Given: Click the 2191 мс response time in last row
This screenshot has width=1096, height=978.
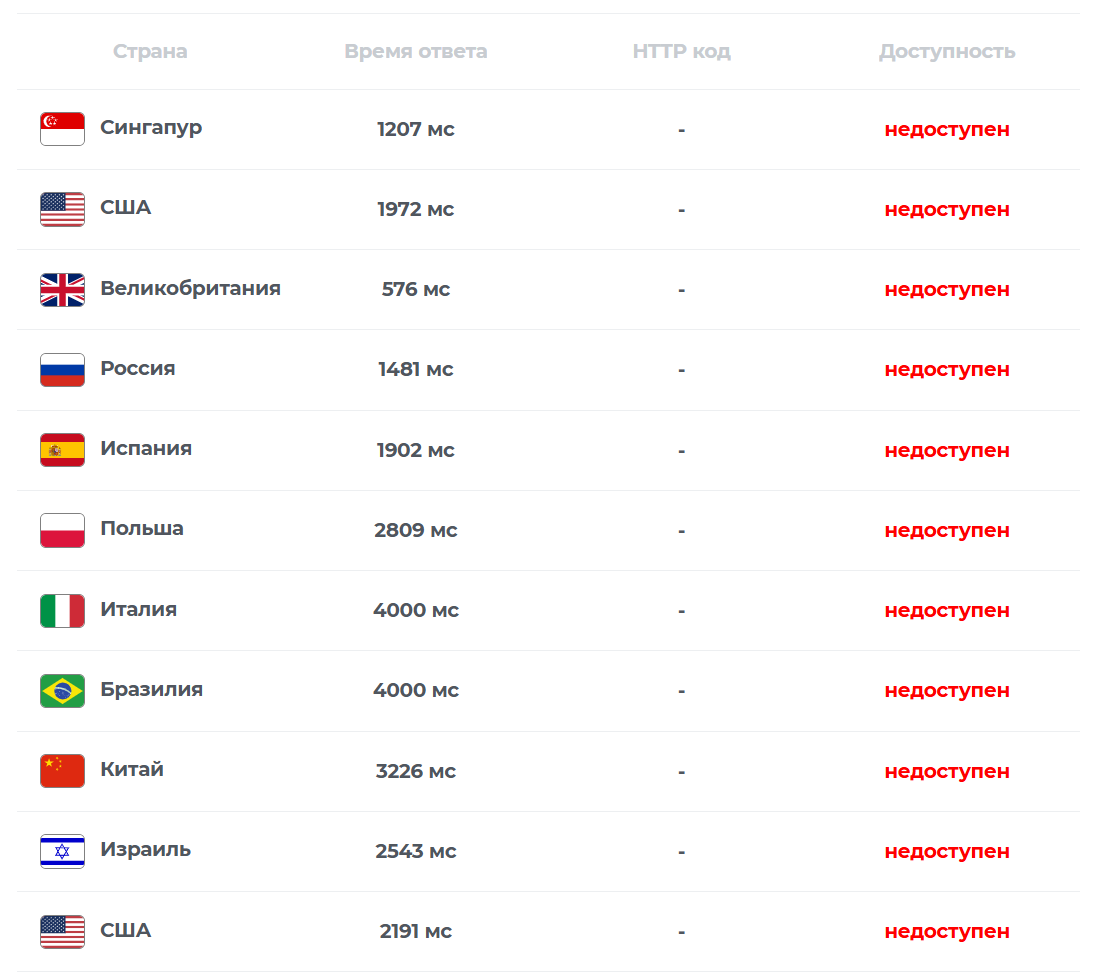Looking at the screenshot, I should tap(416, 931).
